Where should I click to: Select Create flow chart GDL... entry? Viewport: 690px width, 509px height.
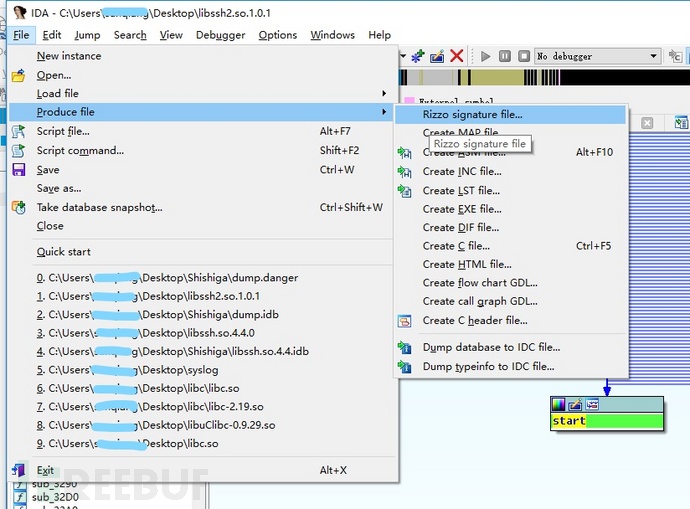510,283
